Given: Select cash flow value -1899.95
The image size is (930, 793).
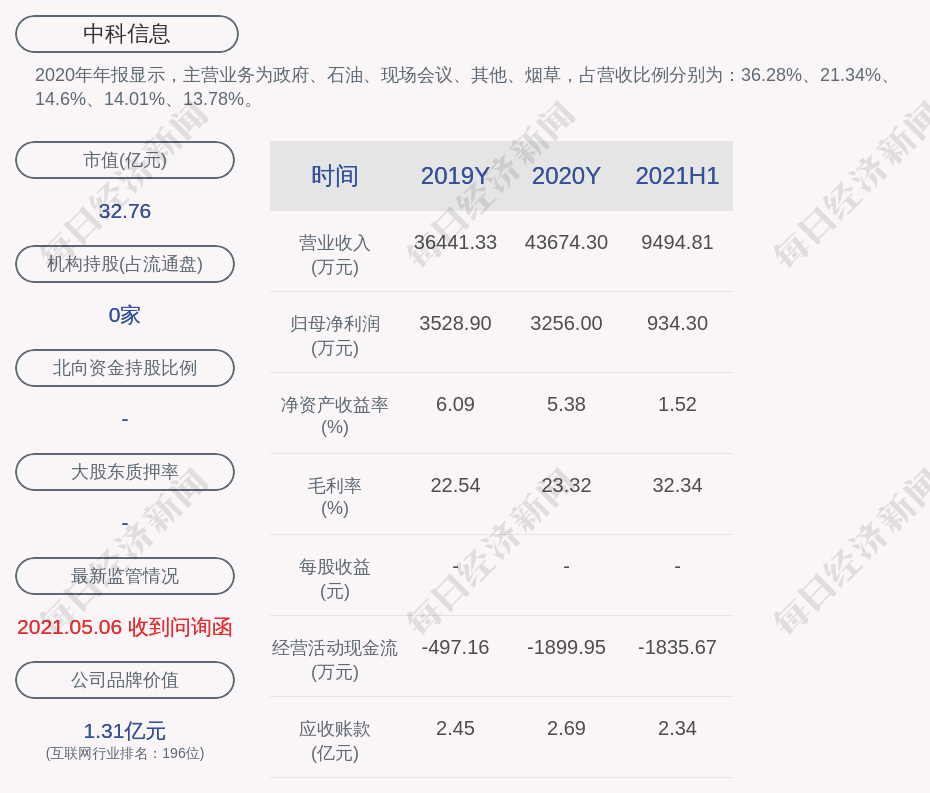Looking at the screenshot, I should coord(566,648).
